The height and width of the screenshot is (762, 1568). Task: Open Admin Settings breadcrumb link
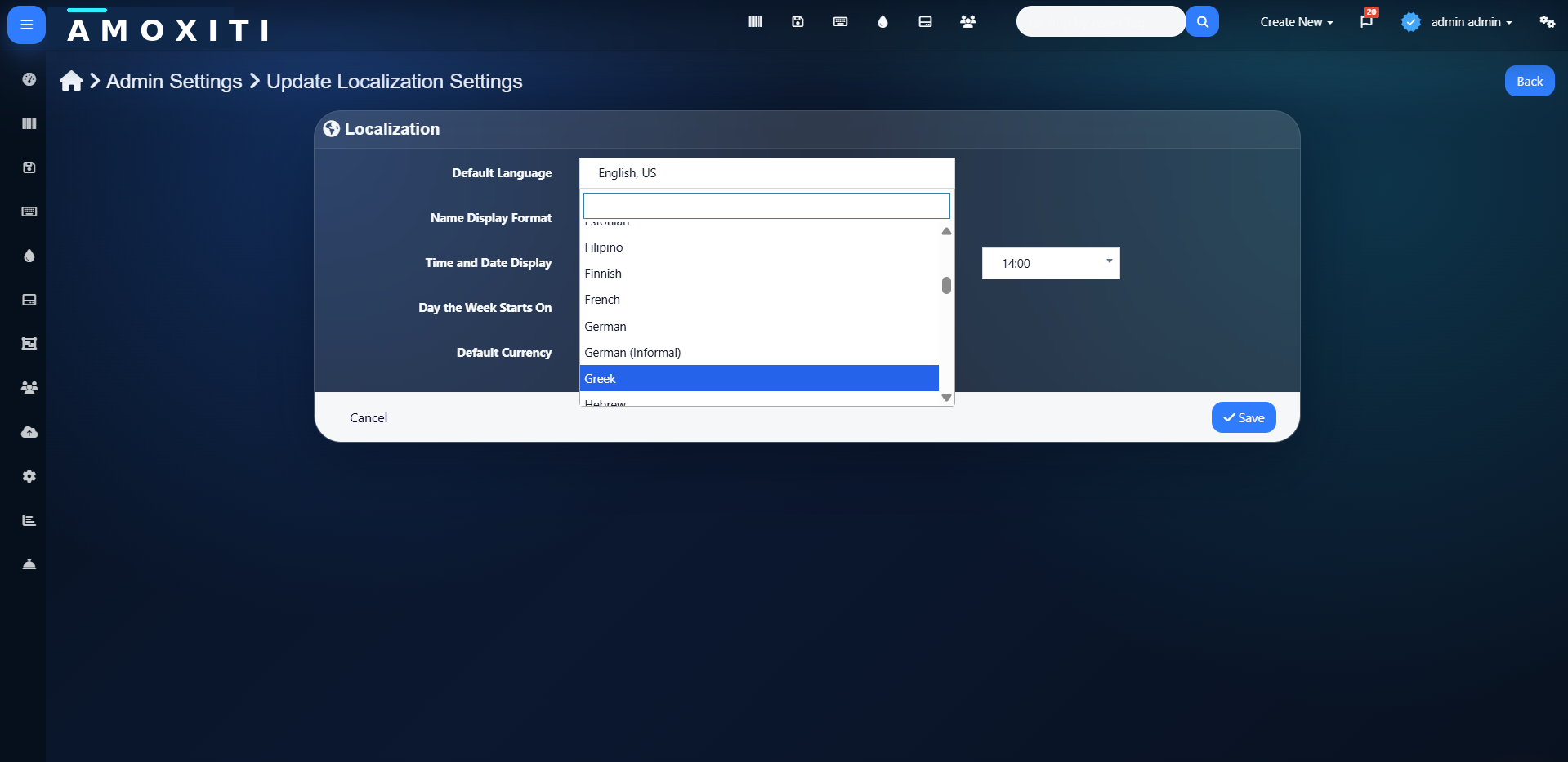coord(174,81)
